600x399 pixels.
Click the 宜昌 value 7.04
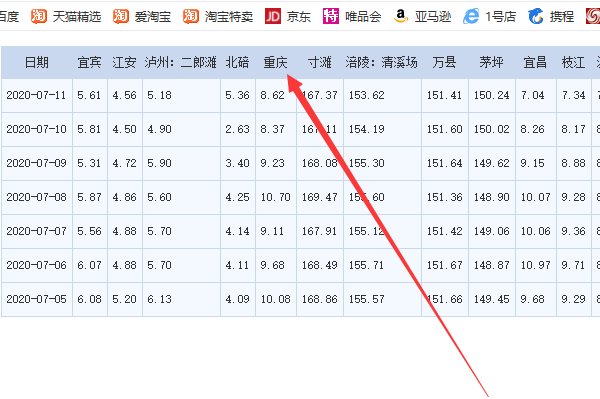pyautogui.click(x=532, y=95)
